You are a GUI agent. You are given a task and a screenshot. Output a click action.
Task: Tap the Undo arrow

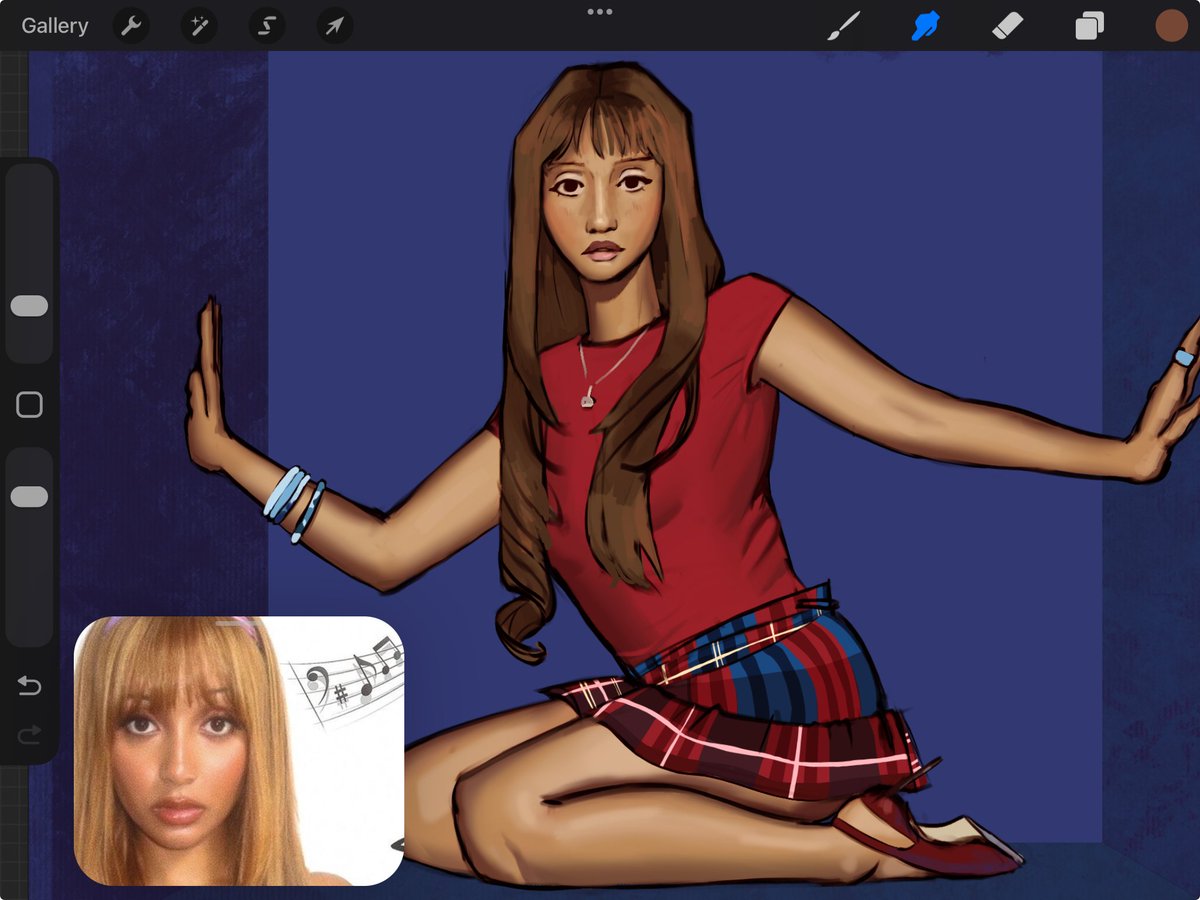pos(29,685)
